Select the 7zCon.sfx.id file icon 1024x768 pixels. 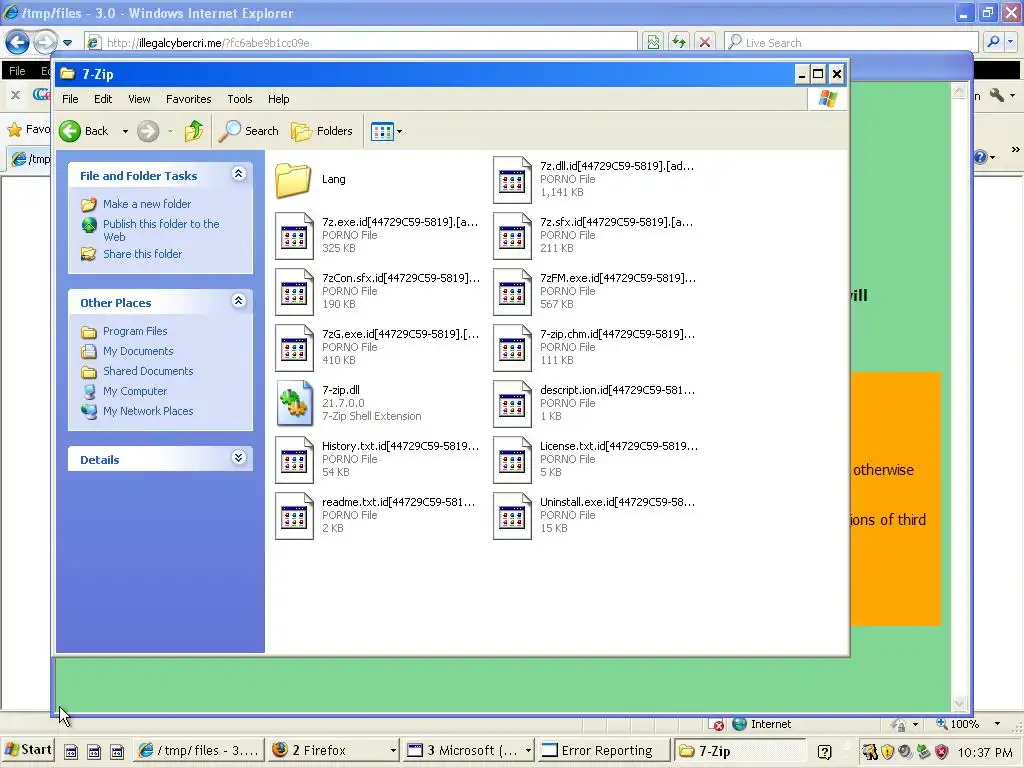coord(294,292)
